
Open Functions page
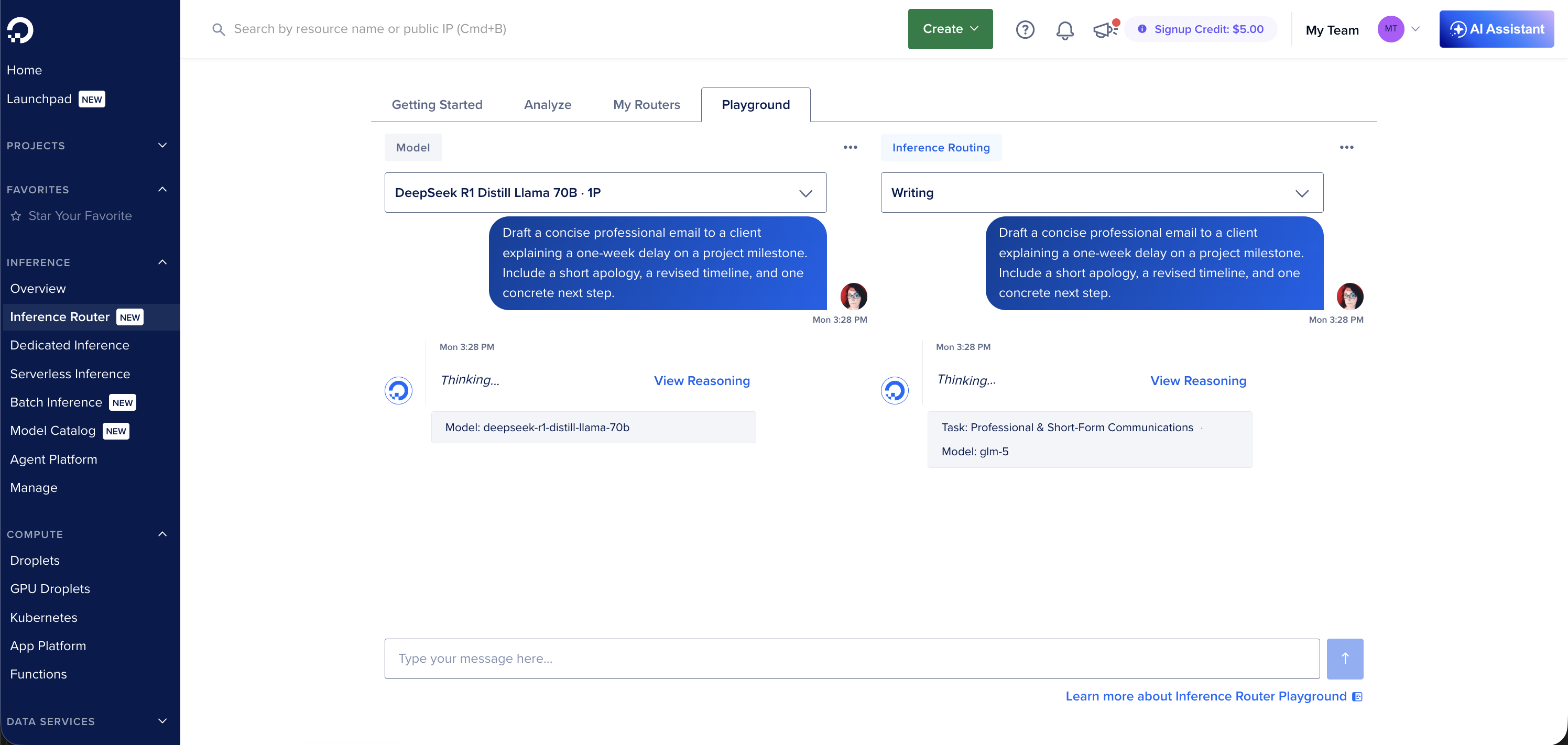38,674
